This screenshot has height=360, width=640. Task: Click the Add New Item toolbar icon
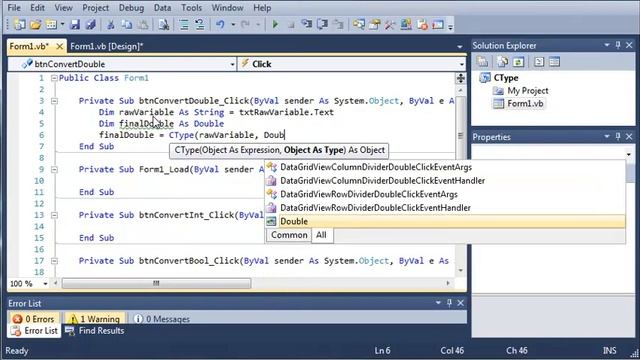[x=51, y=24]
